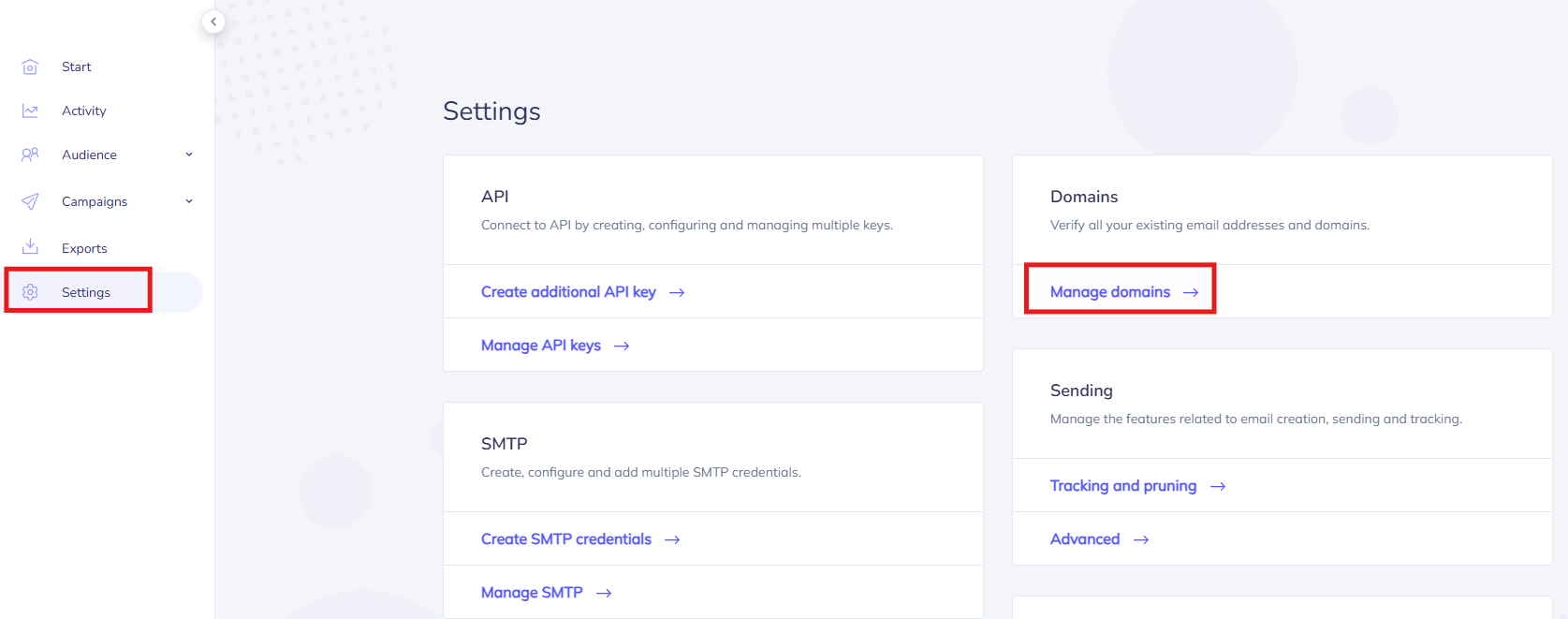This screenshot has height=619, width=1568.
Task: Expand the Campaigns submenu chevron
Action: 189,201
